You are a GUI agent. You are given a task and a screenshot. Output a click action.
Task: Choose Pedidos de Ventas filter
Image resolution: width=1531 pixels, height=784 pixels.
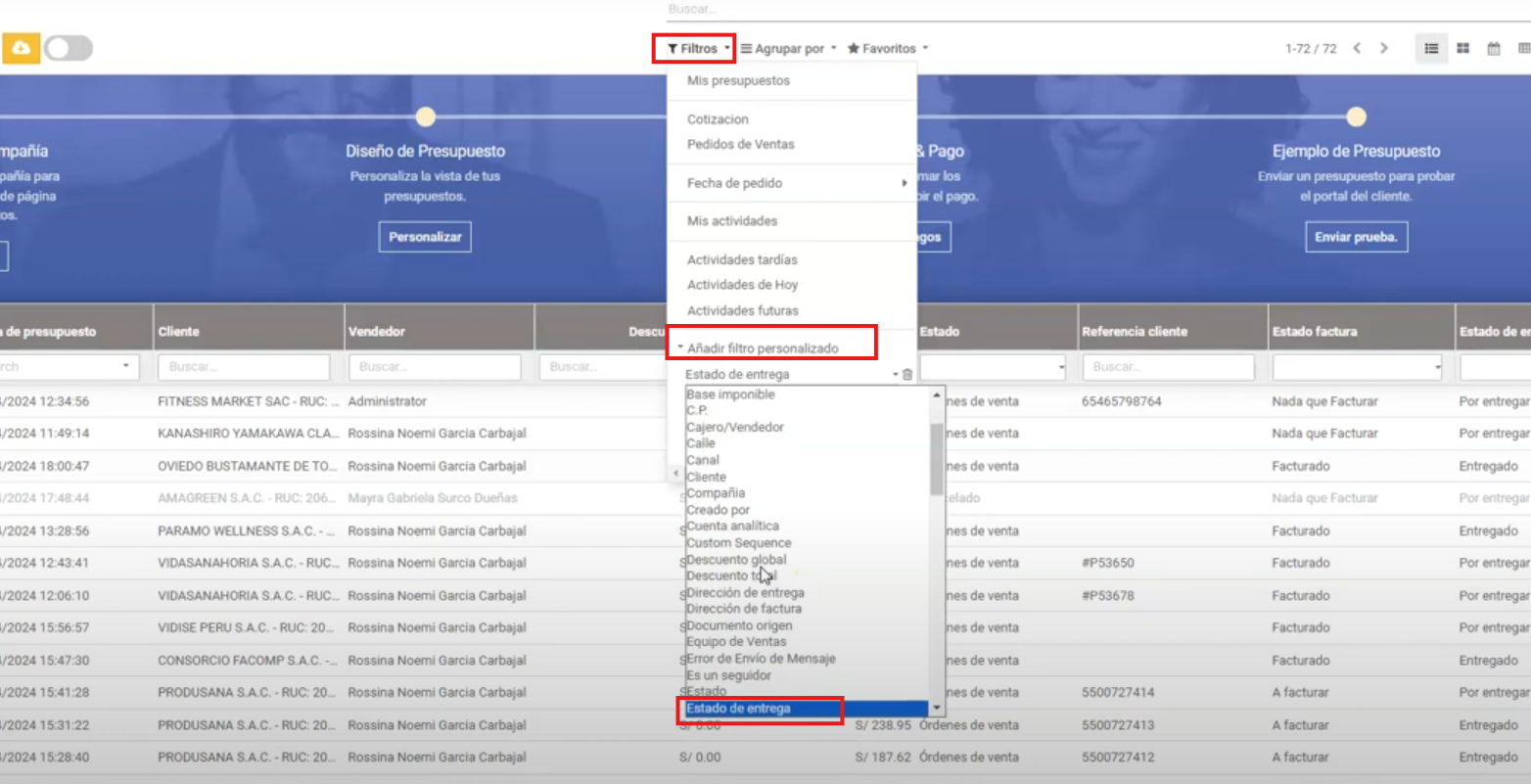(x=740, y=144)
